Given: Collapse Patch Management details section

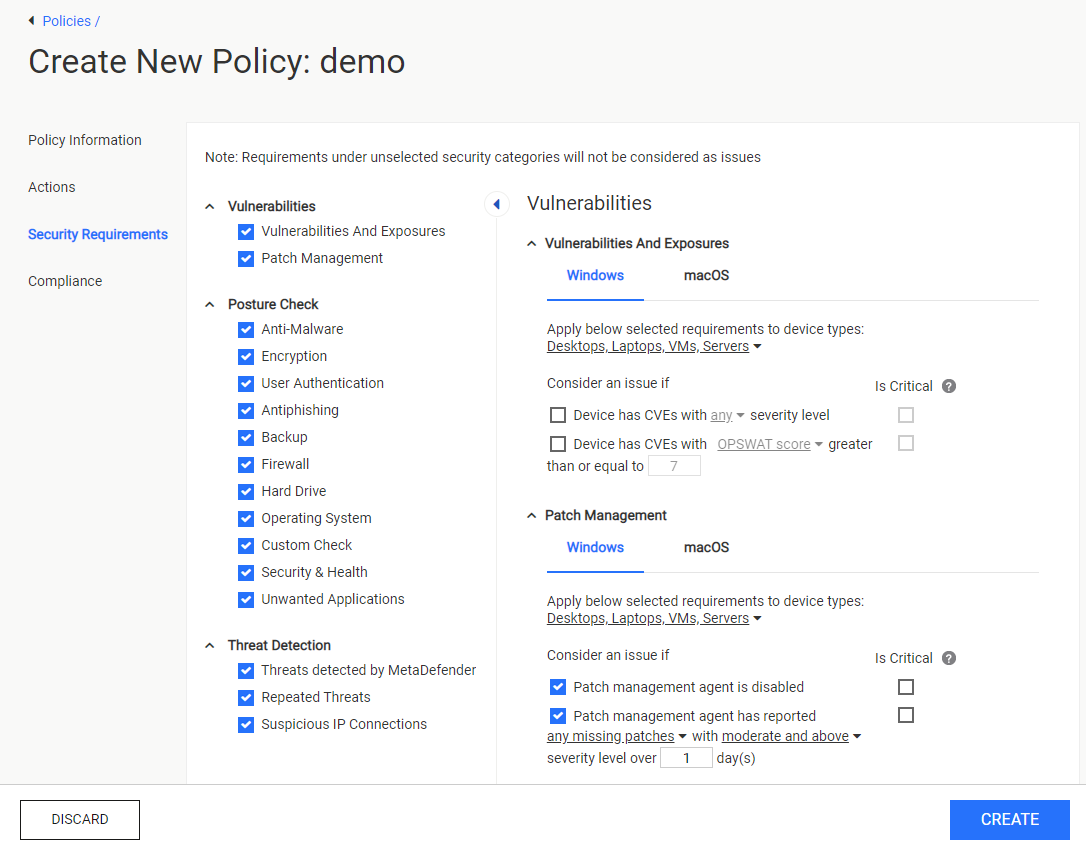Looking at the screenshot, I should point(531,515).
